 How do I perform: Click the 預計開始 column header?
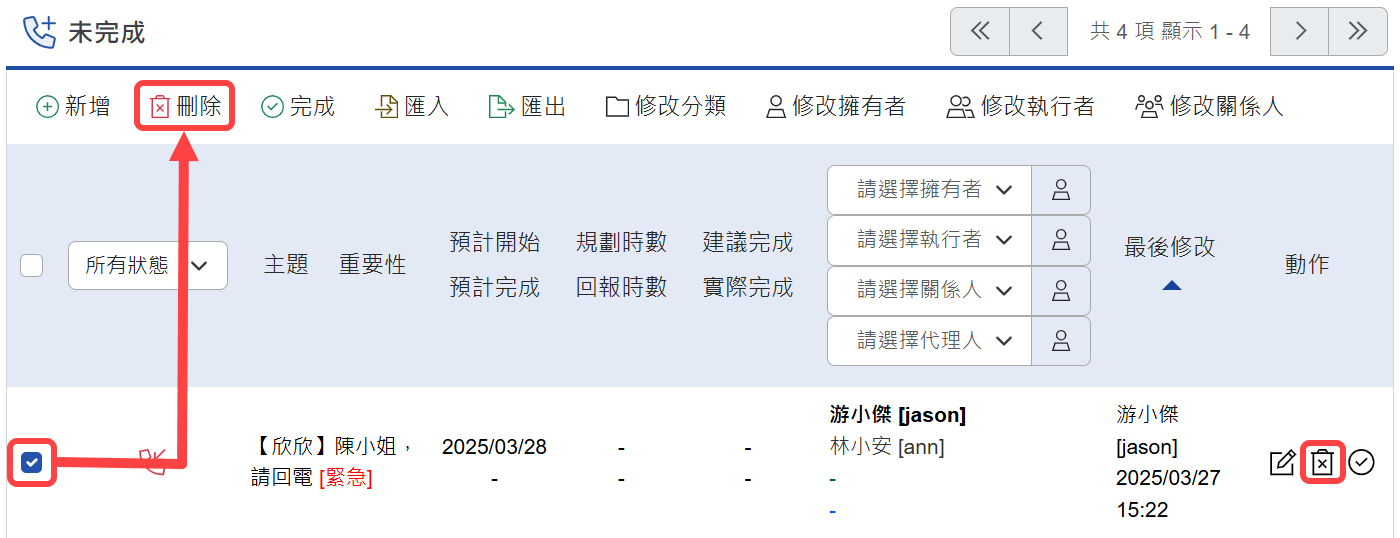coord(495,242)
